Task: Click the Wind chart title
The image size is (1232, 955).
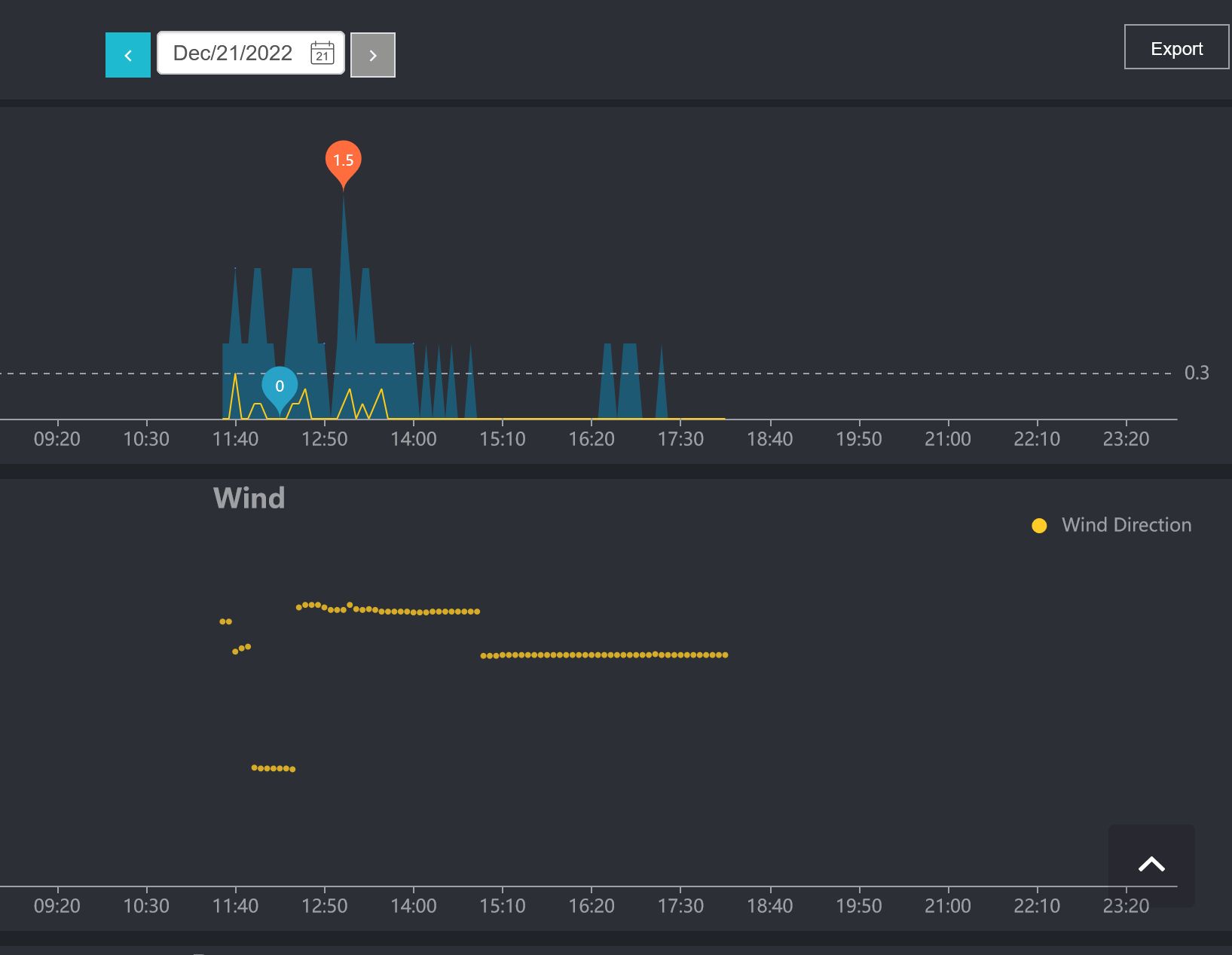Action: [249, 498]
